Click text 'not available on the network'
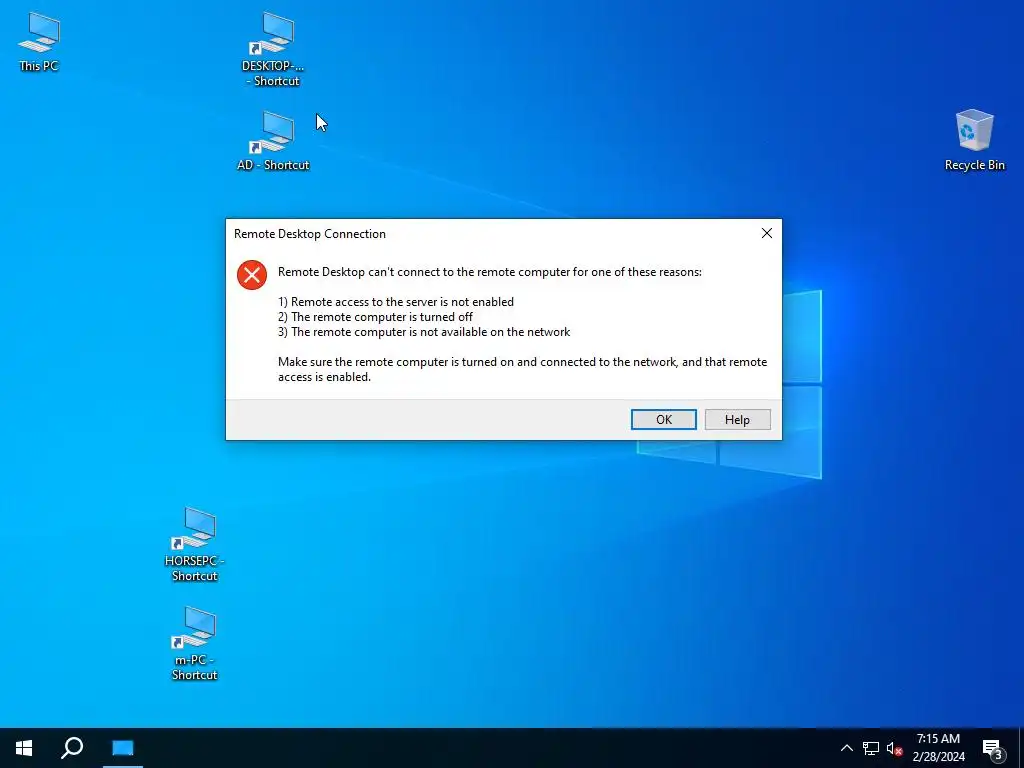This screenshot has width=1024, height=768. pos(495,332)
